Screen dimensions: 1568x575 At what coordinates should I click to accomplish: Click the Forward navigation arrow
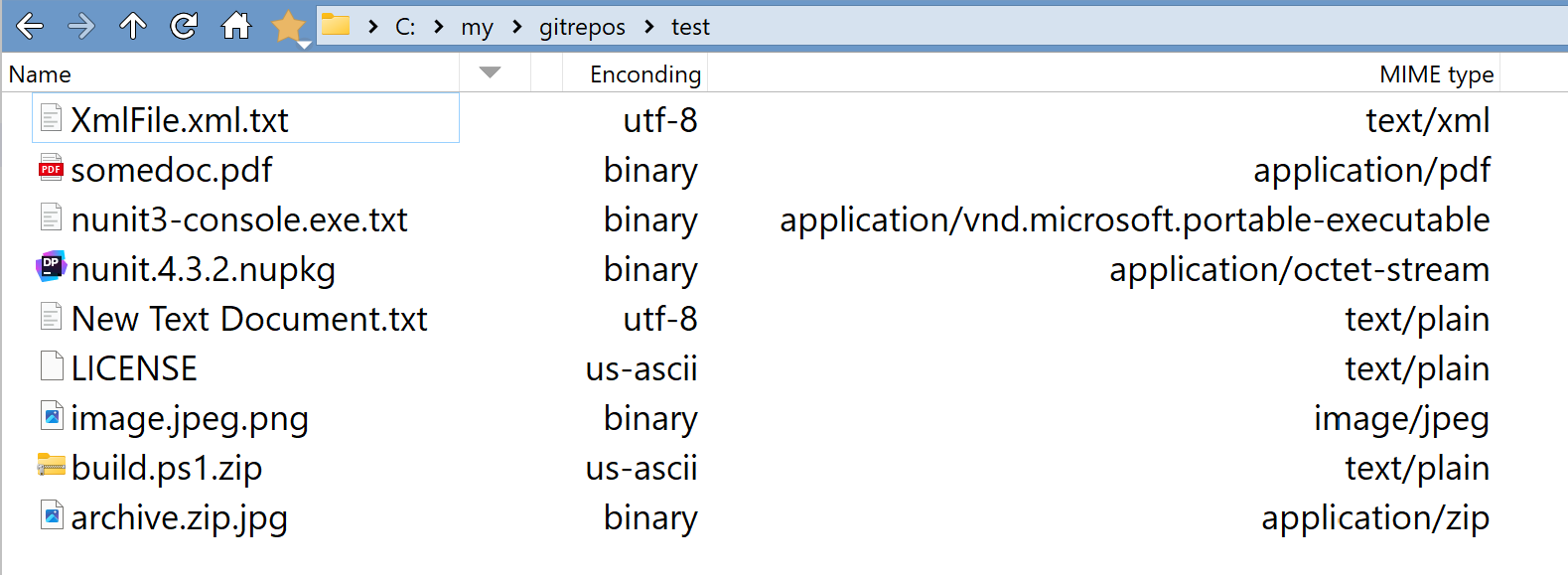81,26
